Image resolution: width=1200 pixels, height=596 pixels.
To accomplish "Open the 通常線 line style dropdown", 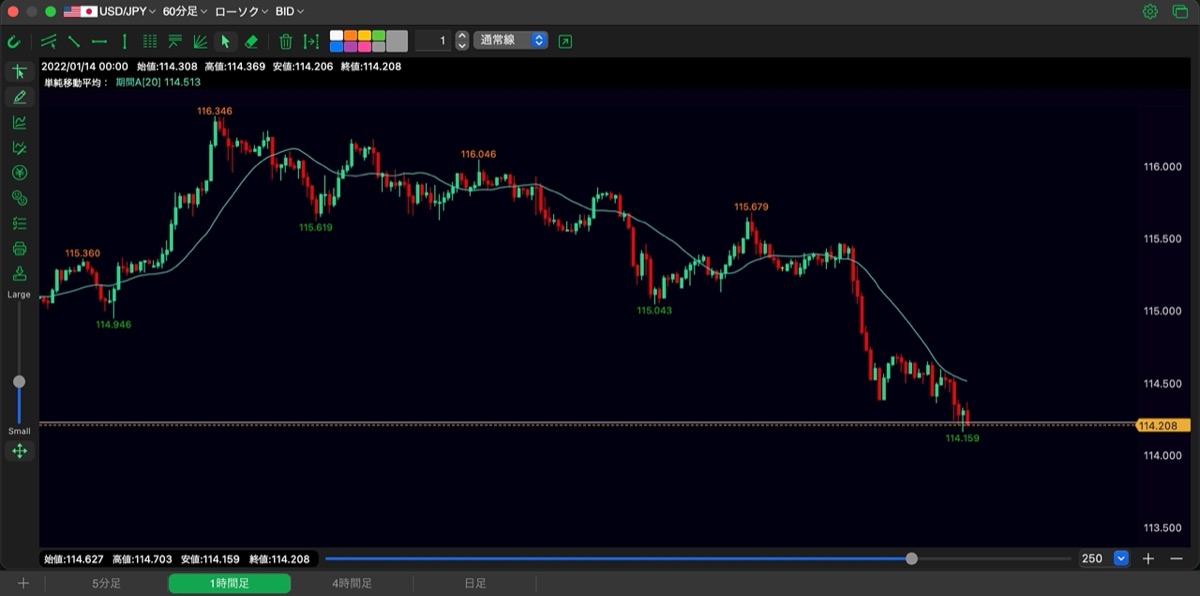I will pos(511,41).
